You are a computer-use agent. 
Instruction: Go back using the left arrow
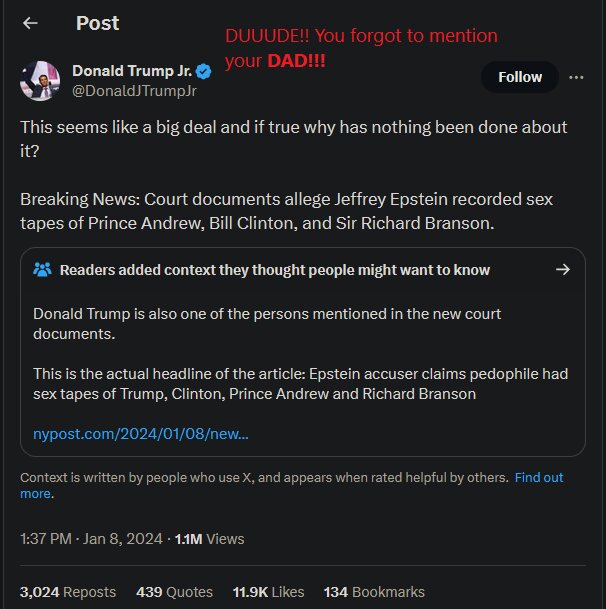pyautogui.click(x=30, y=23)
